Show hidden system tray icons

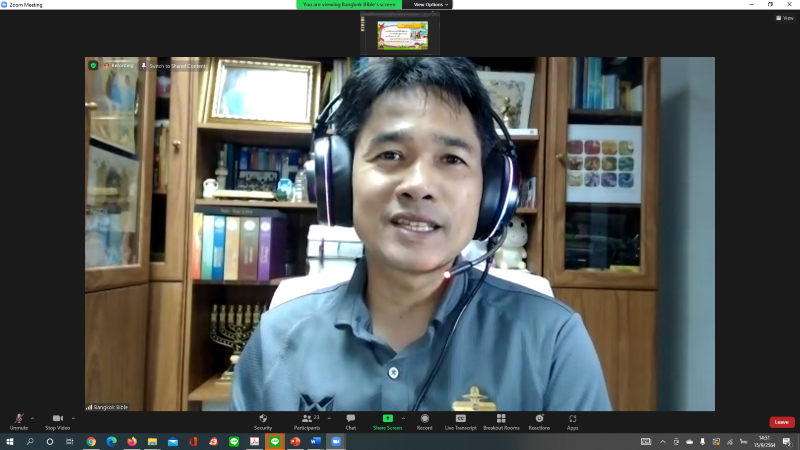[662, 442]
